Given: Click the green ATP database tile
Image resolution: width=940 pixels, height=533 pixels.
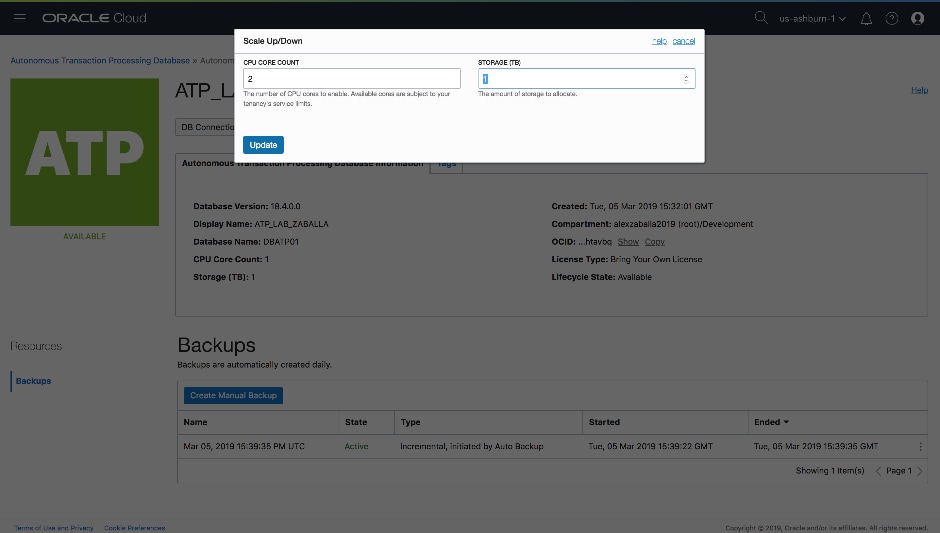Looking at the screenshot, I should pos(85,152).
